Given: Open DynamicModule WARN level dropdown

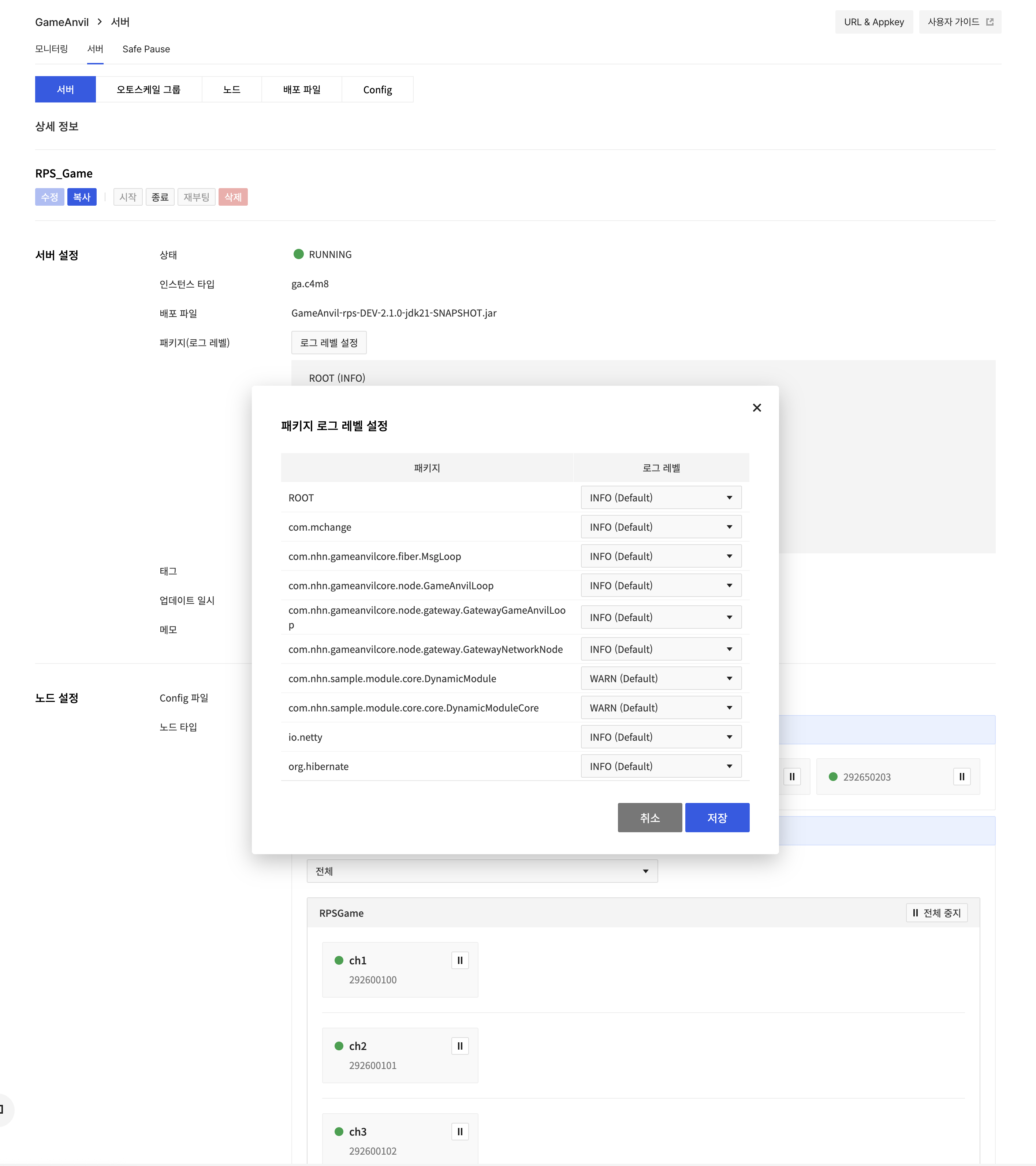Looking at the screenshot, I should 661,678.
